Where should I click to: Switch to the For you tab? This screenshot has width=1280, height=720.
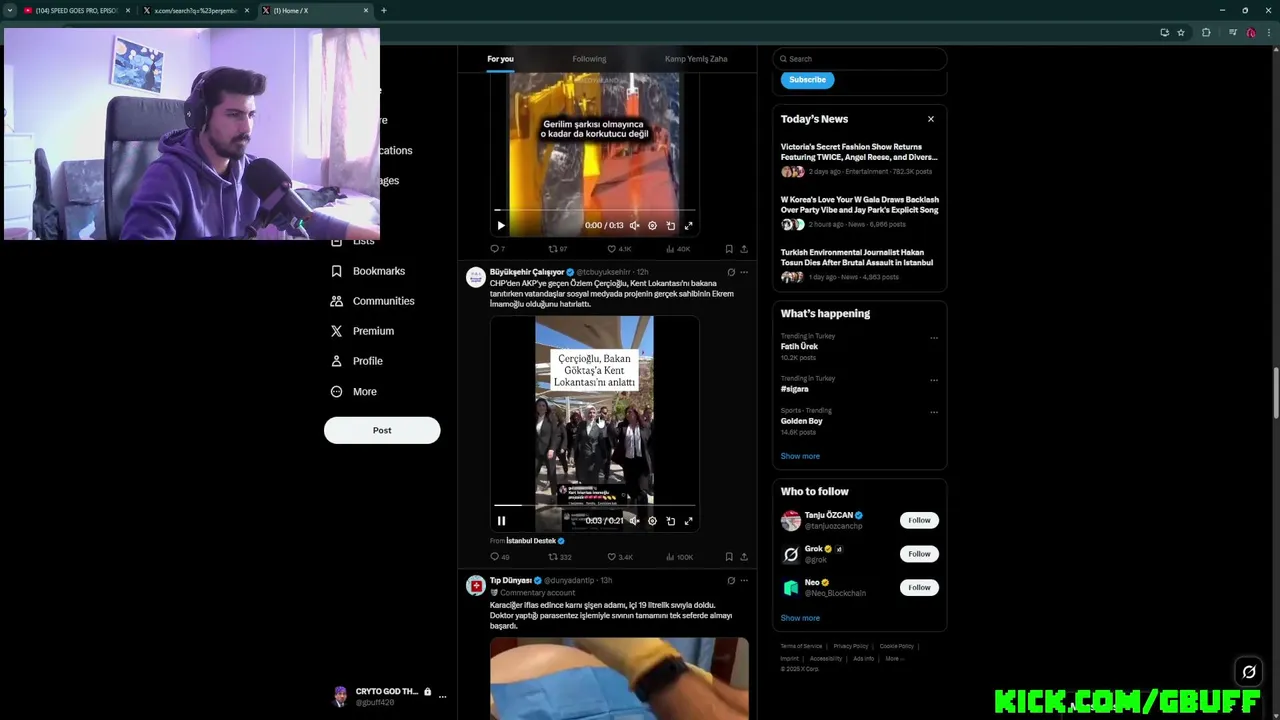500,59
